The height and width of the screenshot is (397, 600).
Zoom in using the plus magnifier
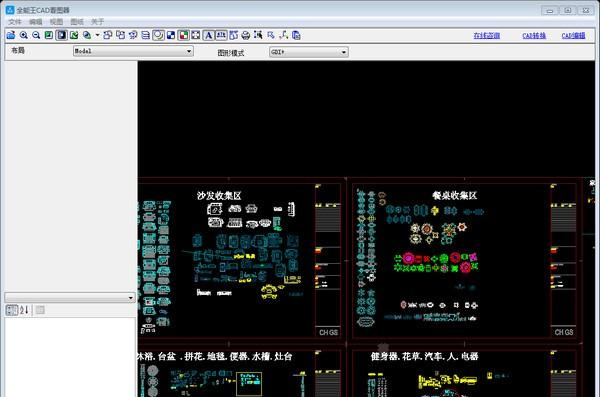(x=24, y=35)
